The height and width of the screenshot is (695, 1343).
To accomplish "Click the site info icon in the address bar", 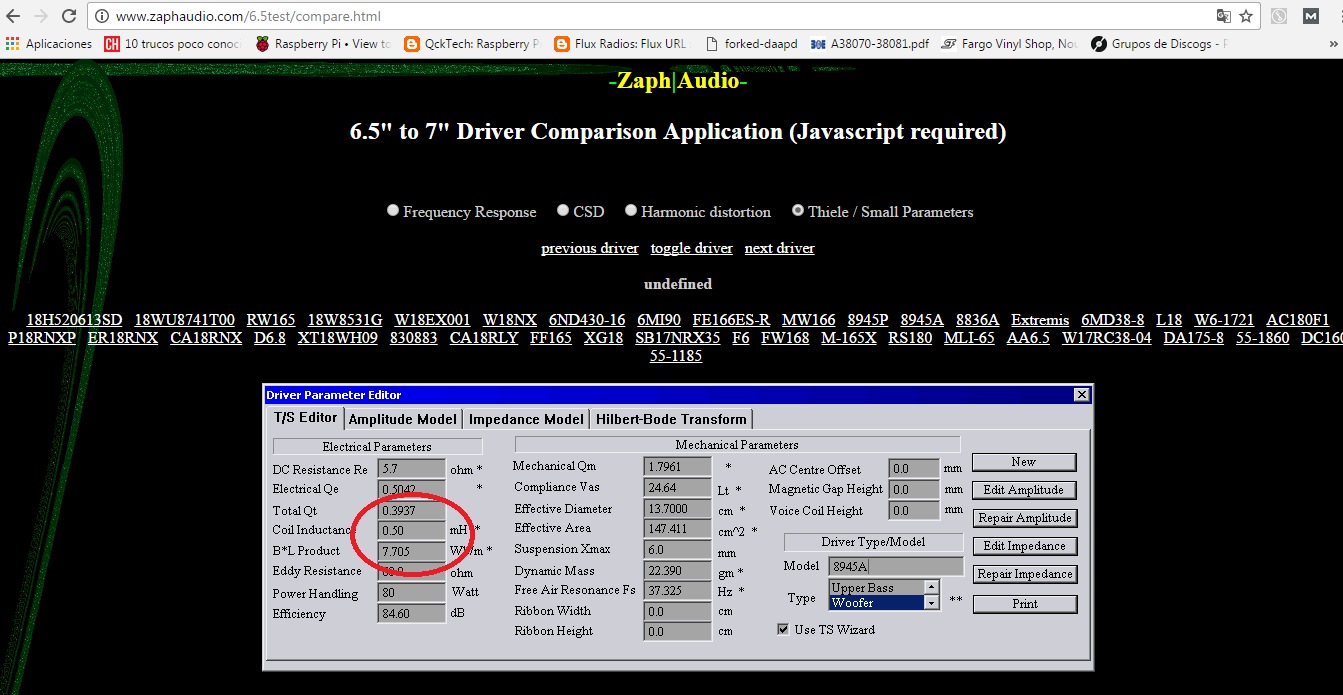I will point(102,16).
